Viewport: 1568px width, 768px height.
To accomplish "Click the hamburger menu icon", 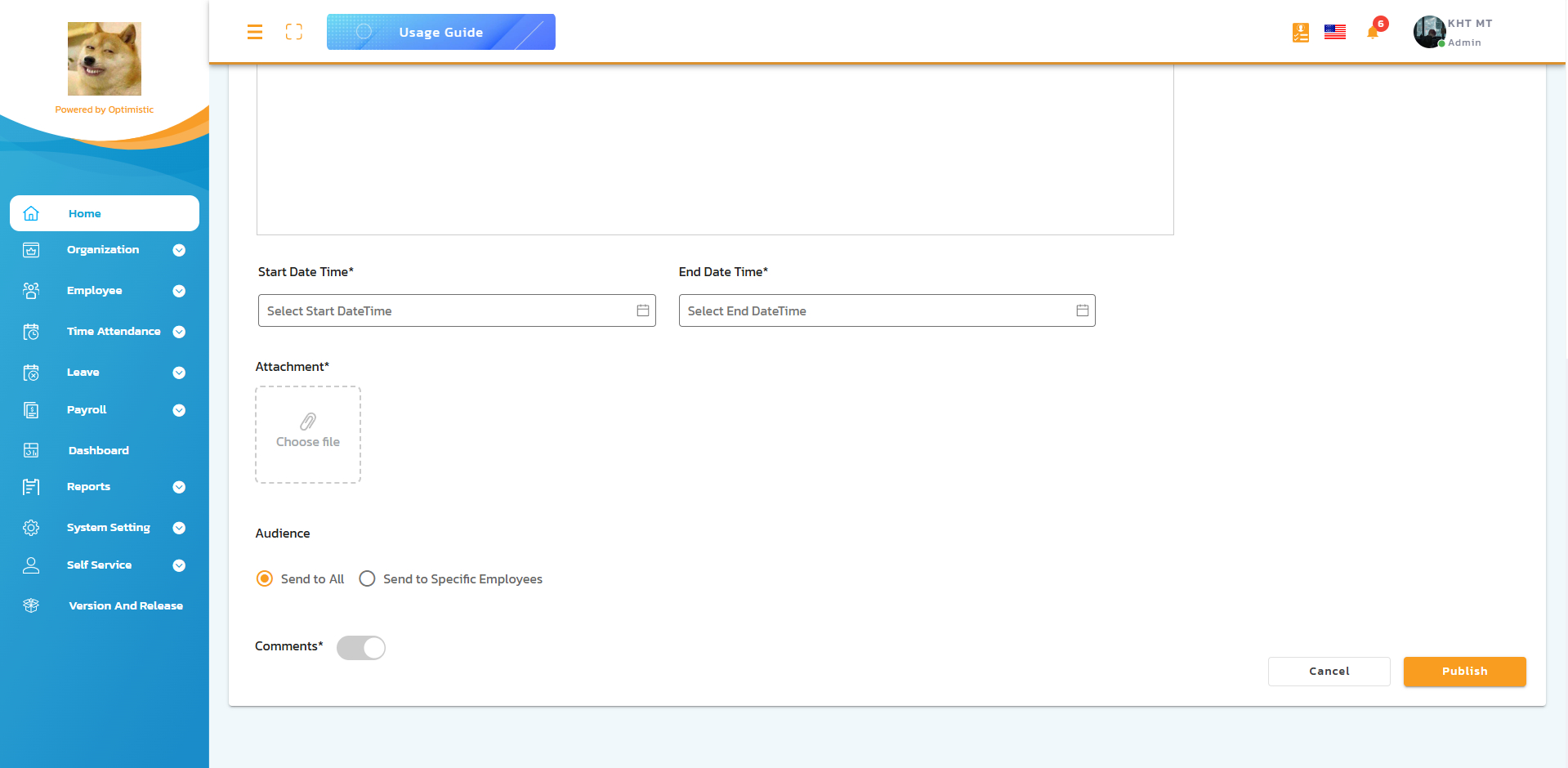I will point(255,32).
